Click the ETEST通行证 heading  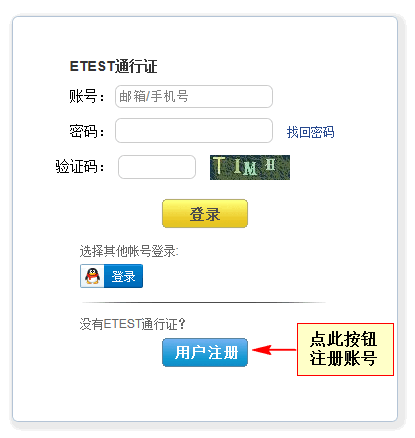point(113,66)
